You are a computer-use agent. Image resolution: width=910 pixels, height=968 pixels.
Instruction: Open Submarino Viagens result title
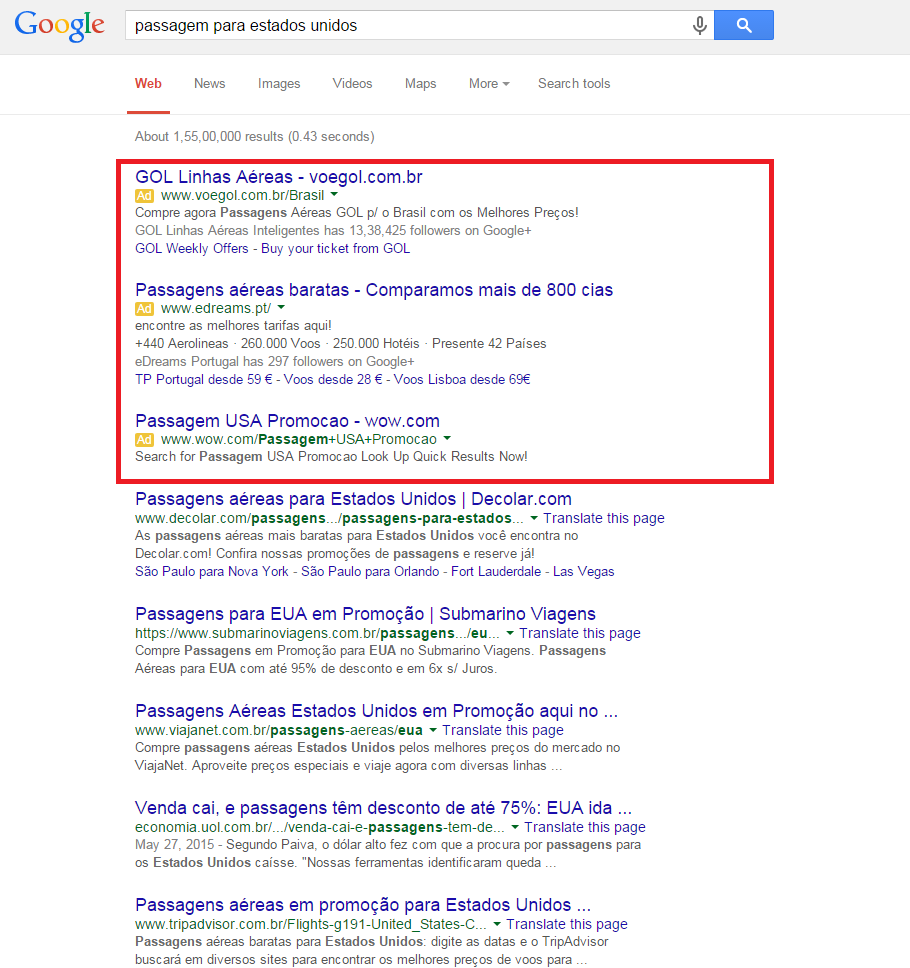tap(365, 614)
